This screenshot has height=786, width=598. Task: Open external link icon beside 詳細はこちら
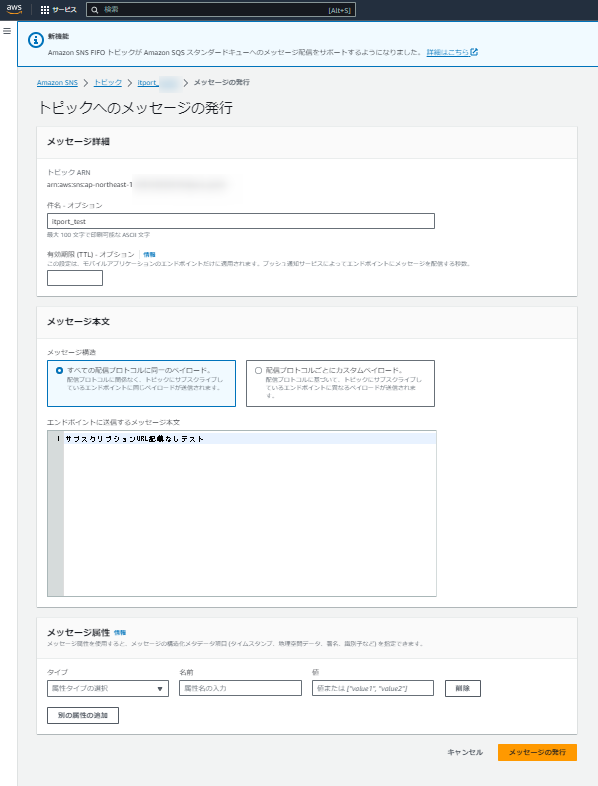pos(474,52)
